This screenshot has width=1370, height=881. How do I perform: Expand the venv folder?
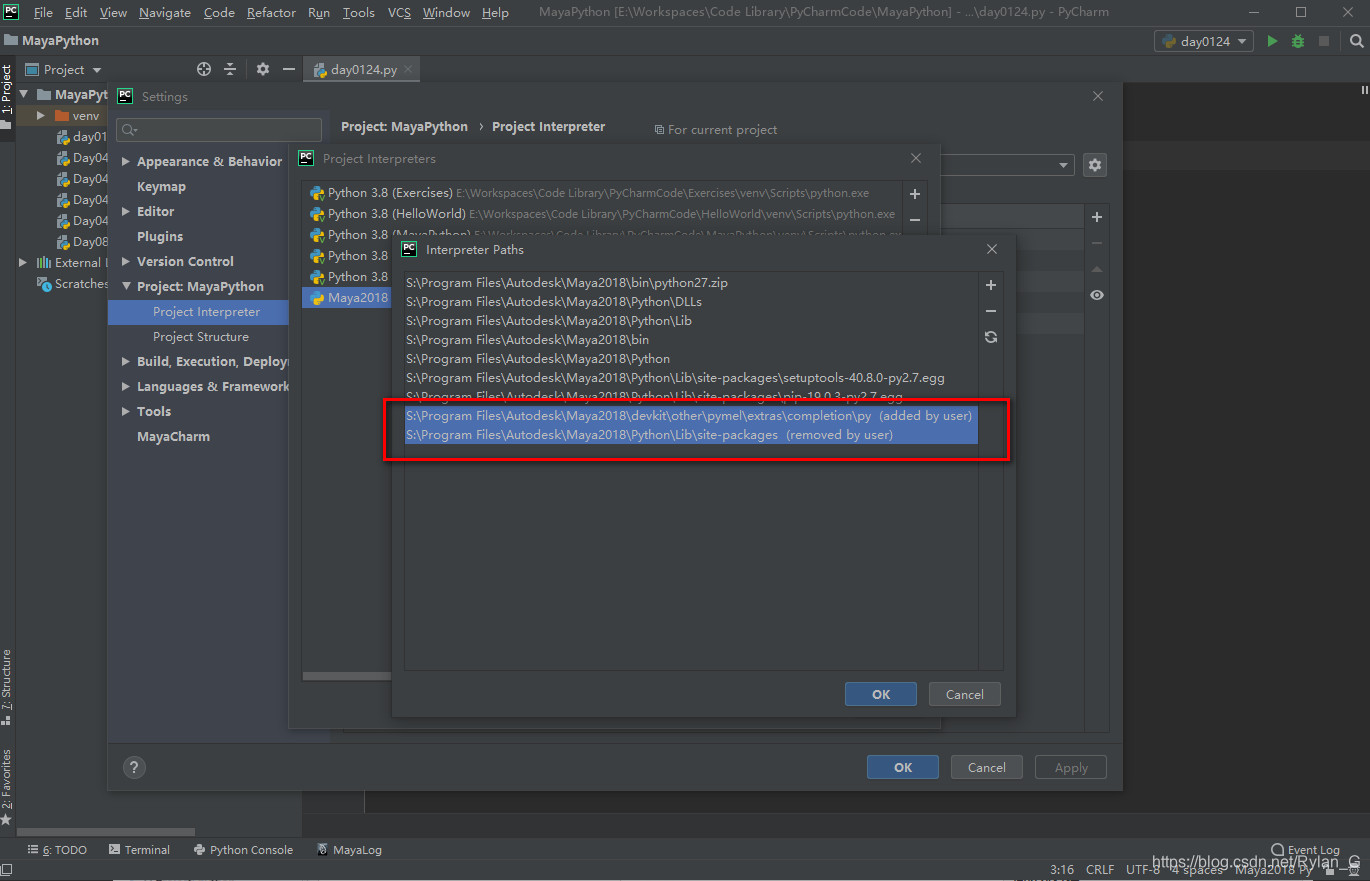click(x=41, y=116)
